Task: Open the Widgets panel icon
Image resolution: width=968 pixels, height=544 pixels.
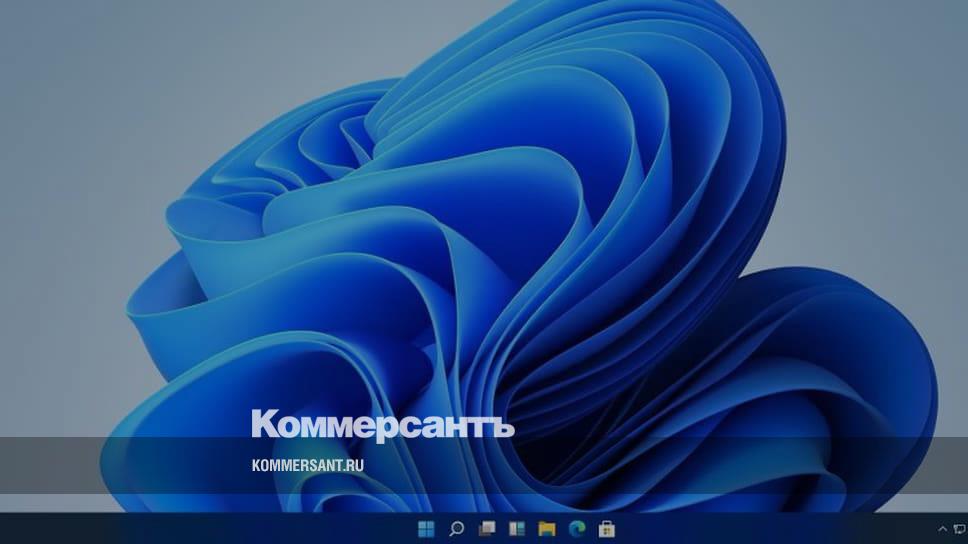Action: pyautogui.click(x=516, y=528)
